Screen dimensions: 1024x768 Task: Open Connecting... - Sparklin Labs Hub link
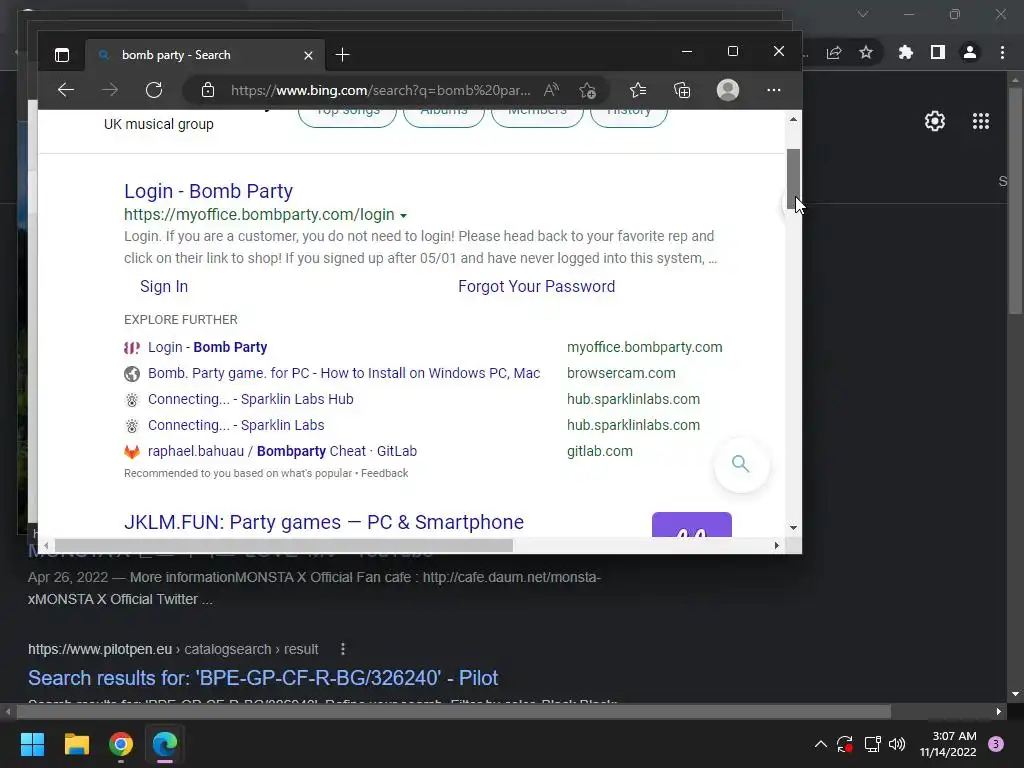pos(251,399)
